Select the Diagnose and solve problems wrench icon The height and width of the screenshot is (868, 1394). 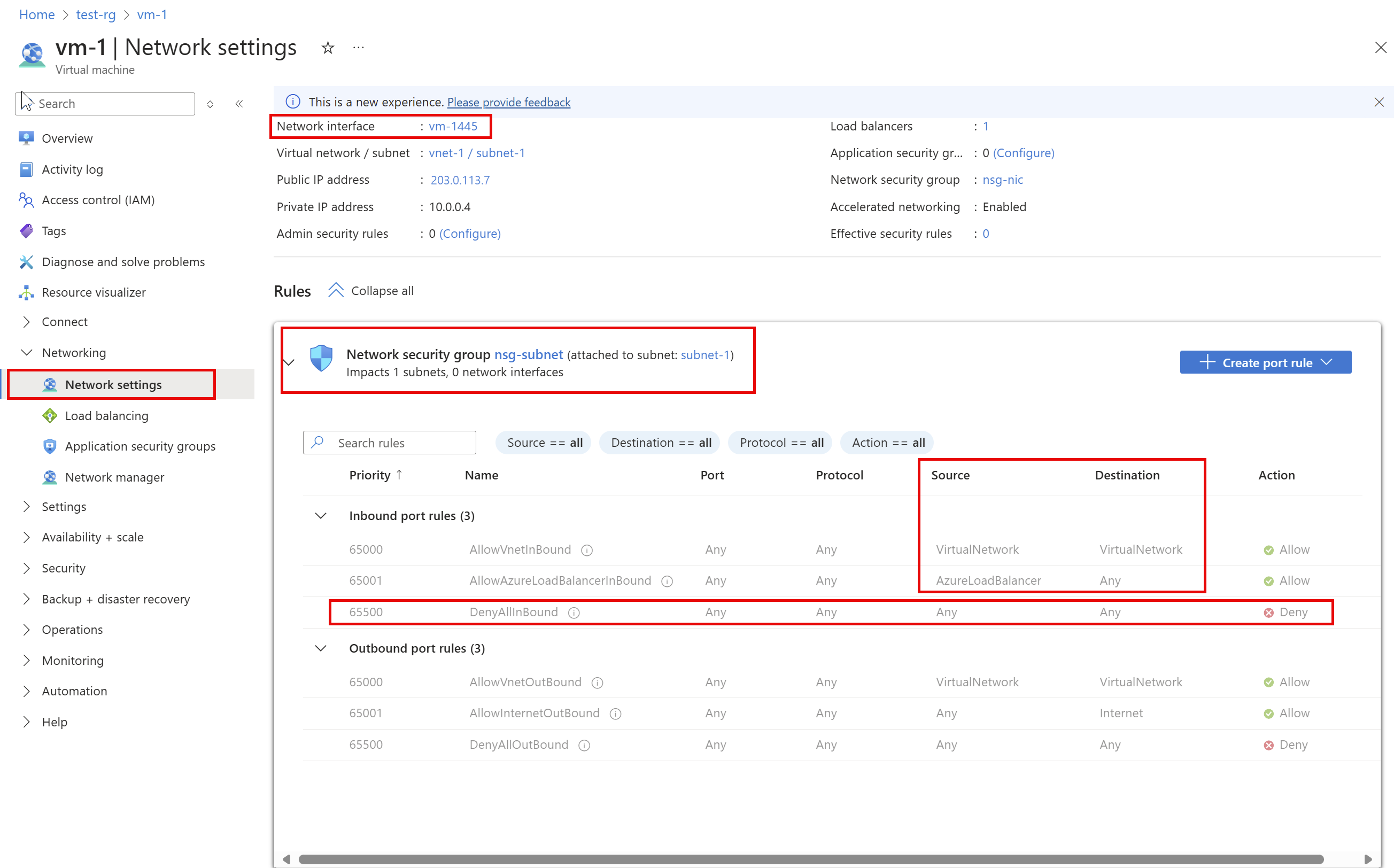coord(26,261)
